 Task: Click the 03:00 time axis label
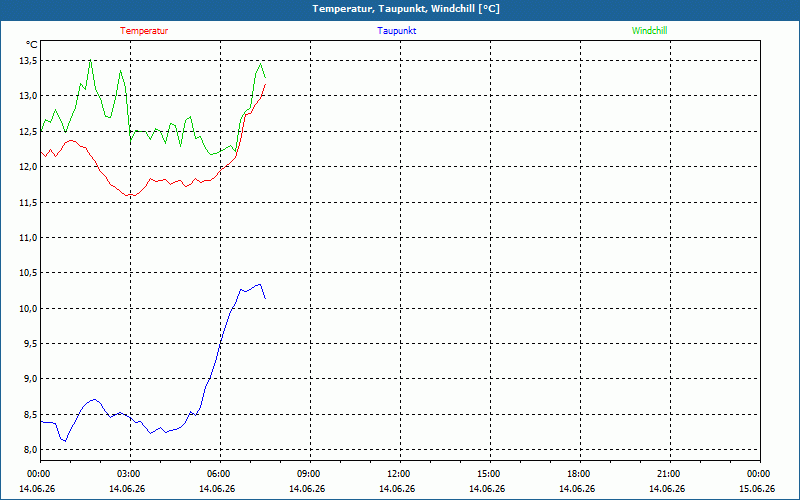point(127,474)
